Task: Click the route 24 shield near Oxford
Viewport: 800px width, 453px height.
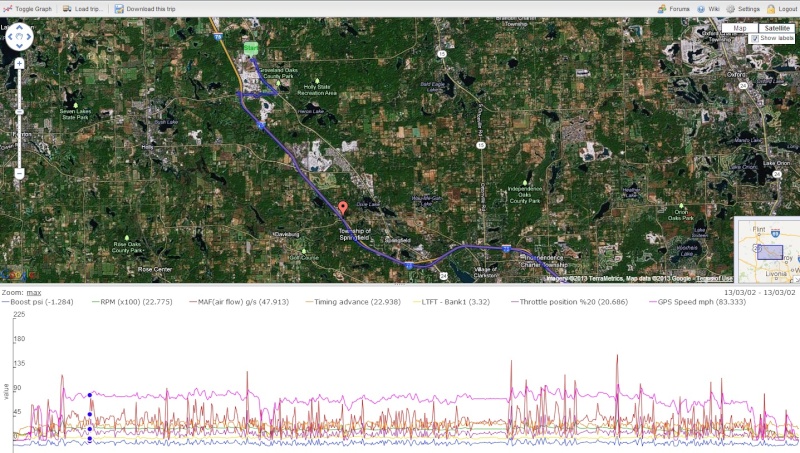Action: [743, 86]
